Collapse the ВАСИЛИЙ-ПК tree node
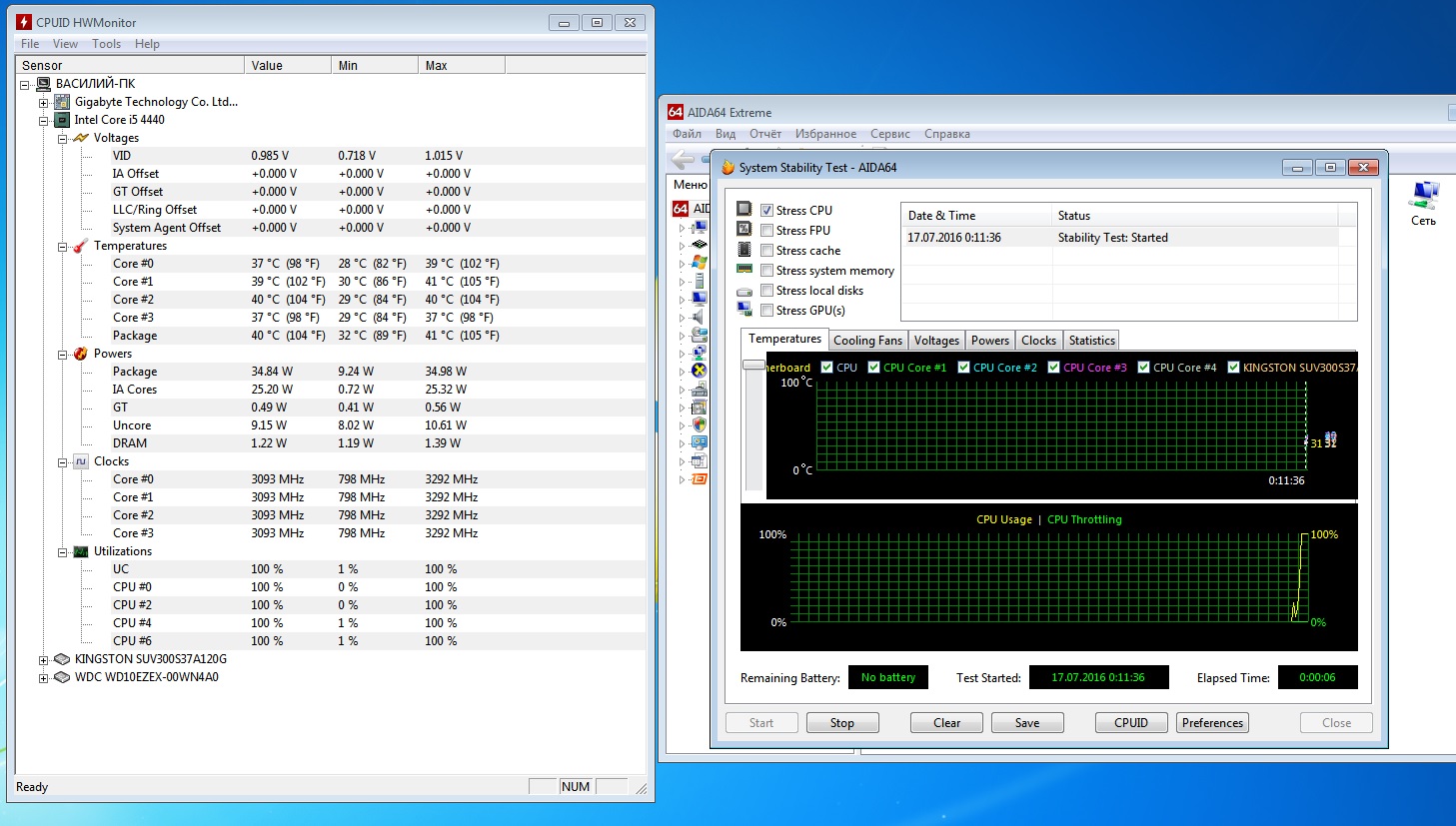 (x=25, y=85)
